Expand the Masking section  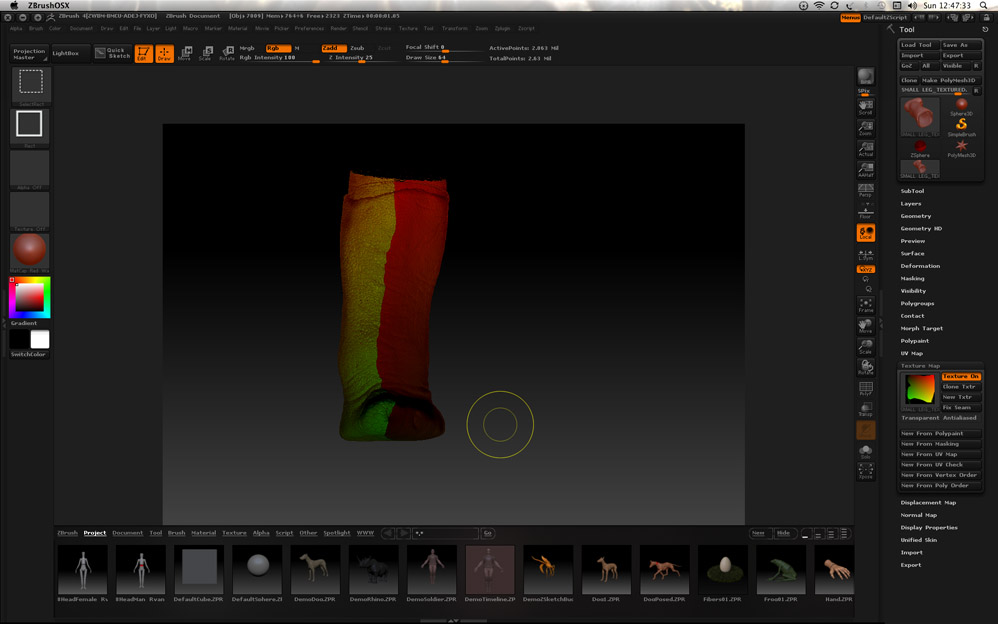(x=912, y=278)
